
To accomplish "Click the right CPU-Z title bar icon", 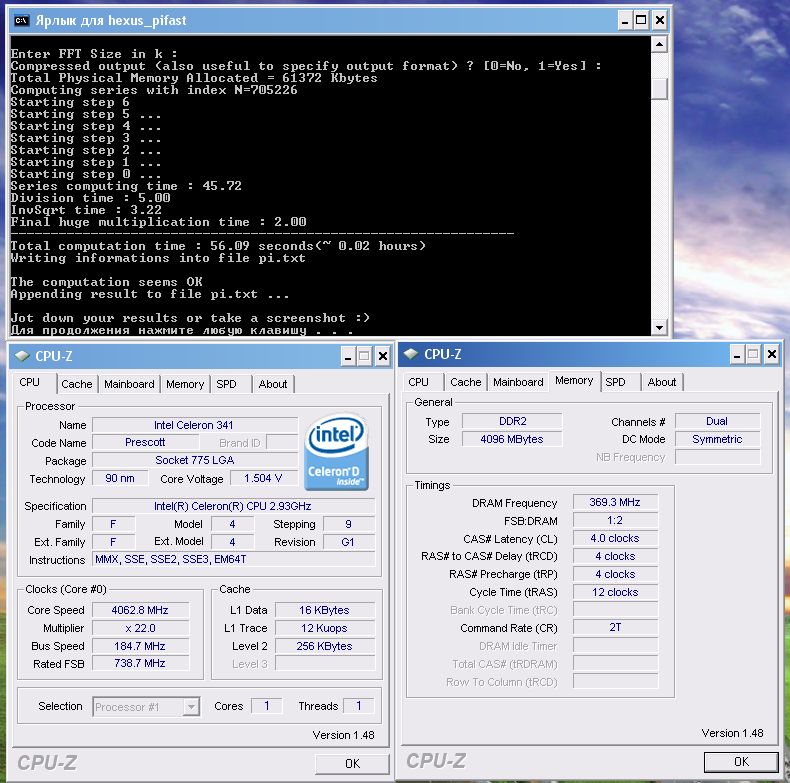I will (411, 354).
